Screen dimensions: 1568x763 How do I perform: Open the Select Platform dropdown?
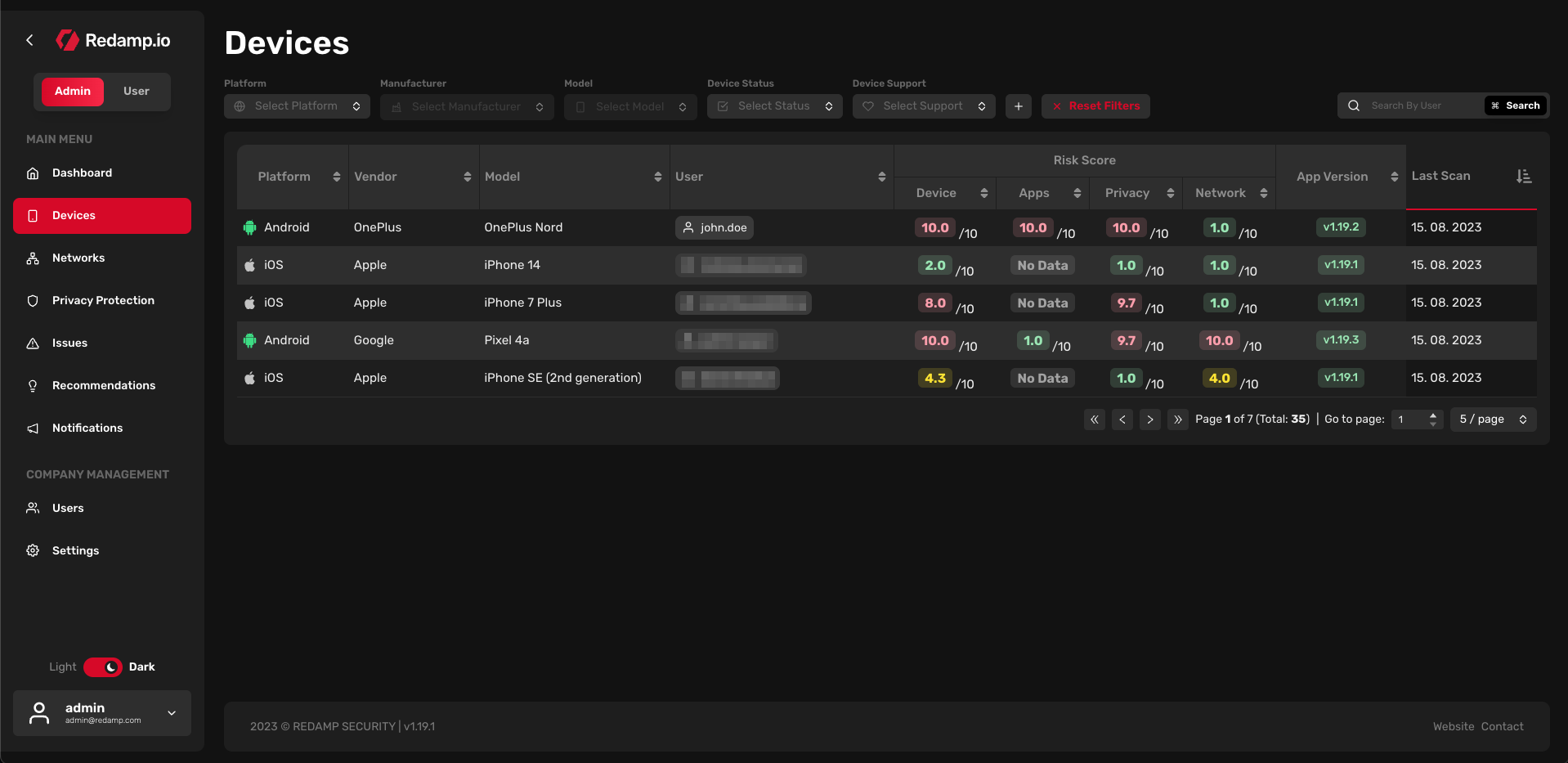(297, 106)
